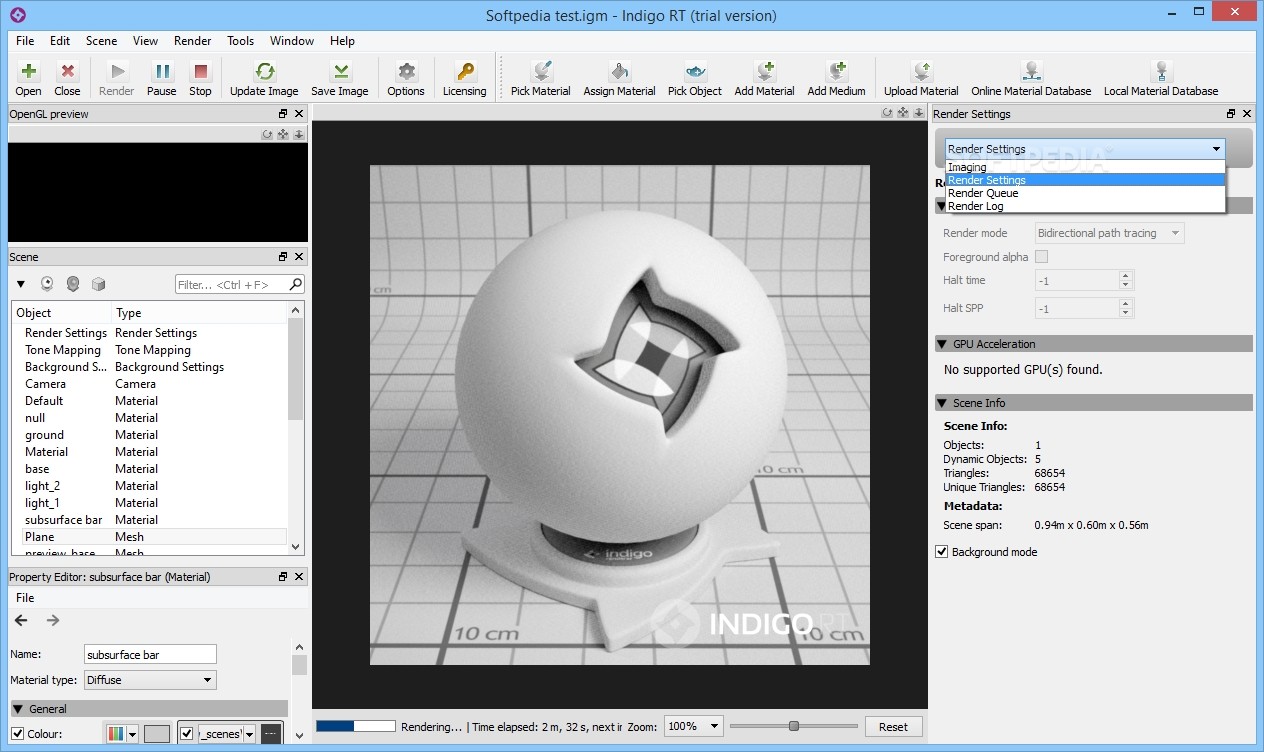This screenshot has width=1264, height=752.
Task: Open the Online Material Database
Action: 1031,72
